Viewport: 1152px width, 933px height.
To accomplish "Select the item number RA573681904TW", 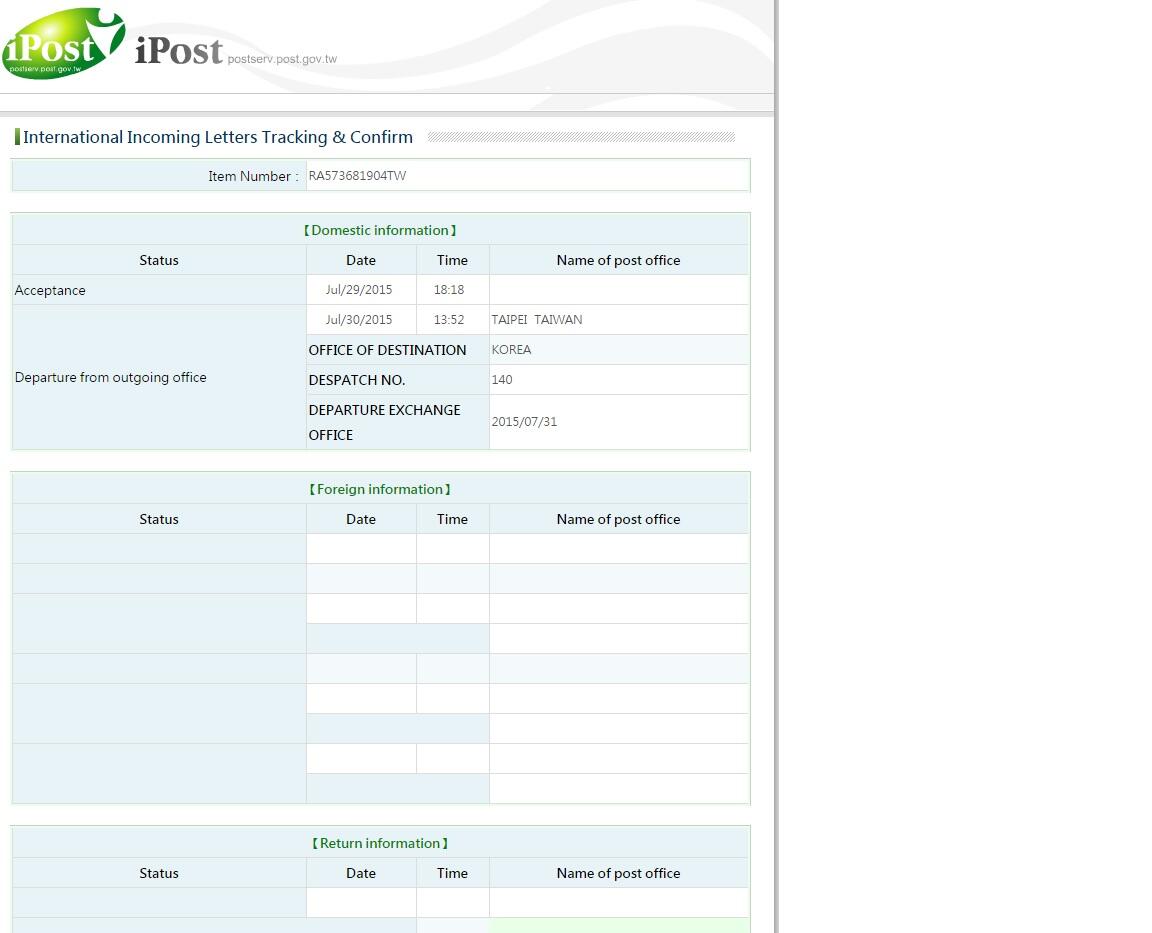I will point(357,176).
